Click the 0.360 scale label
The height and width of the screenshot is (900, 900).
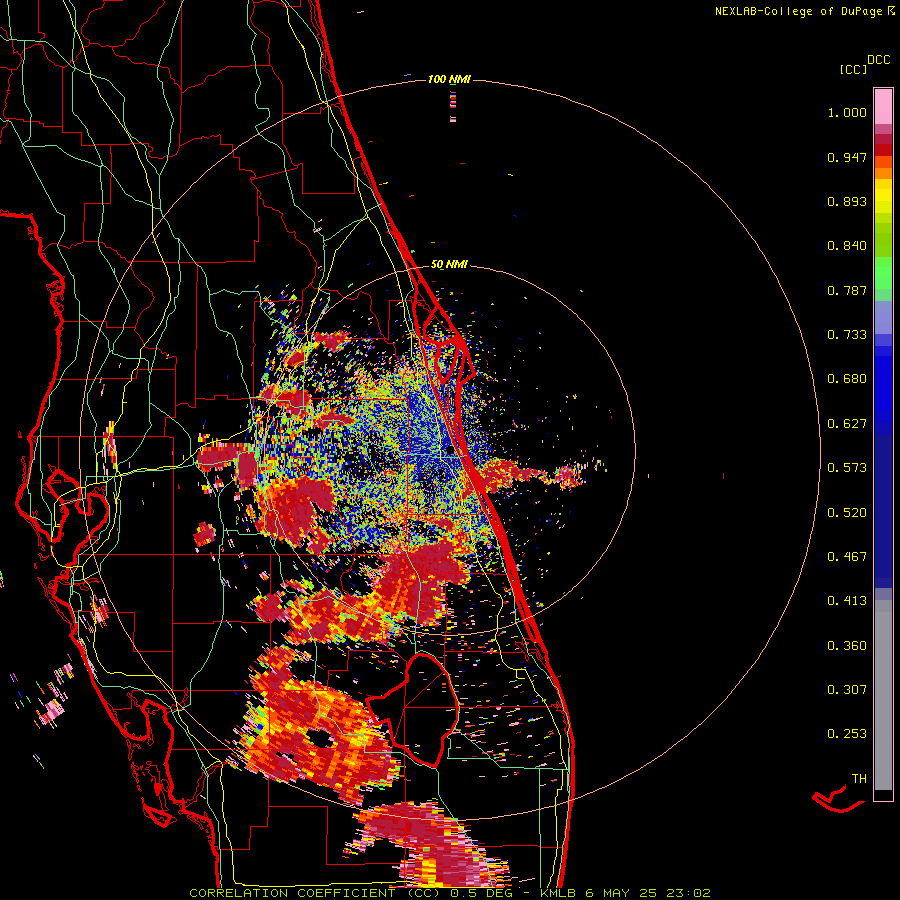[847, 646]
